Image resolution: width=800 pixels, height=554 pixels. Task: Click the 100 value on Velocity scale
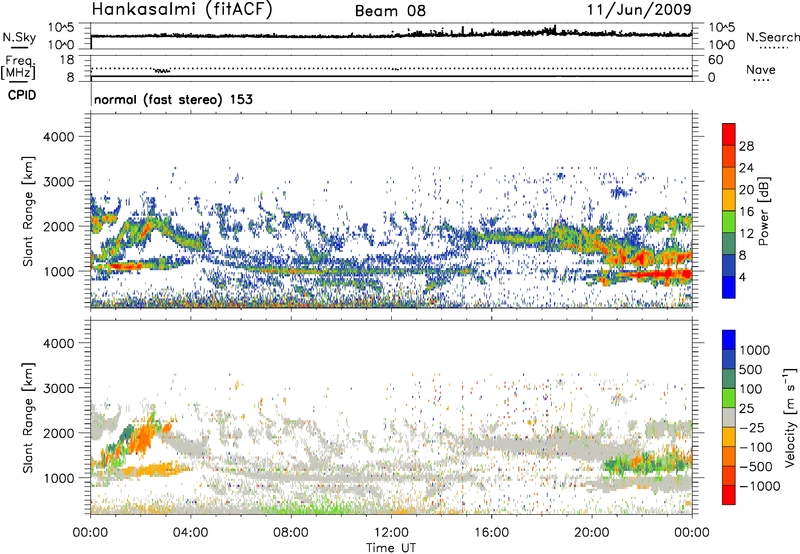(751, 389)
